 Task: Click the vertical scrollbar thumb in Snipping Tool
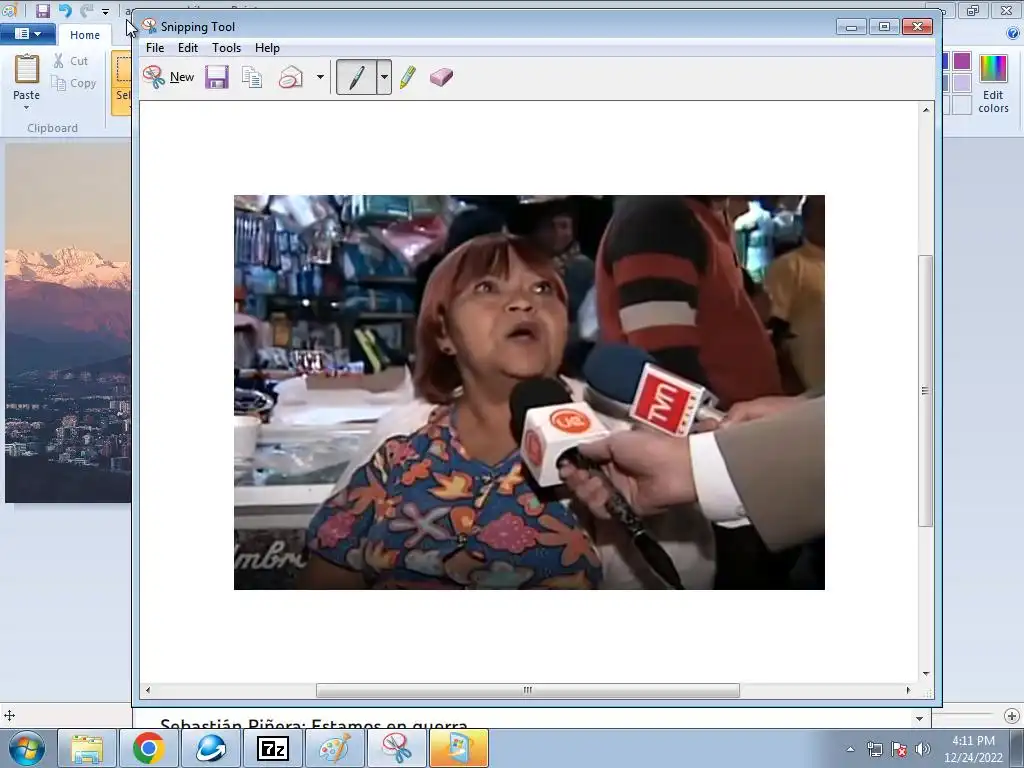[925, 391]
